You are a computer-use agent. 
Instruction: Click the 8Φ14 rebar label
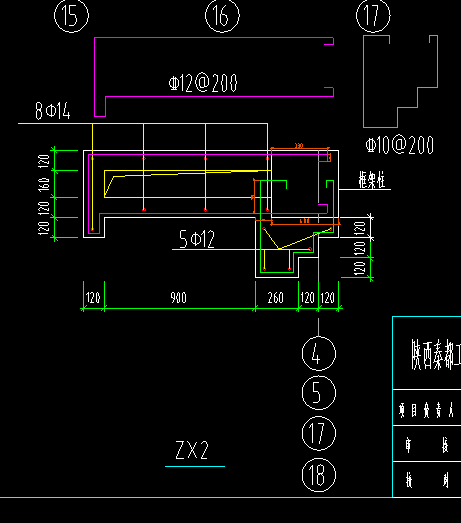tap(53, 111)
